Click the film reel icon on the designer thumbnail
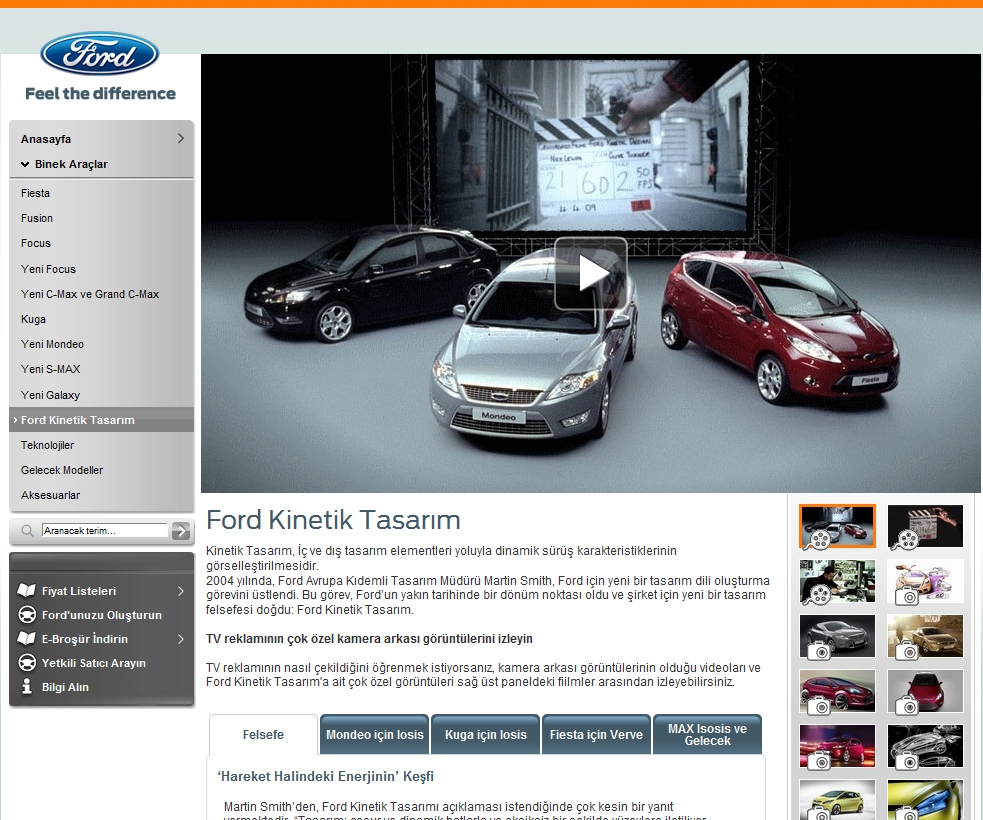Viewport: 983px width, 820px height. pos(819,594)
